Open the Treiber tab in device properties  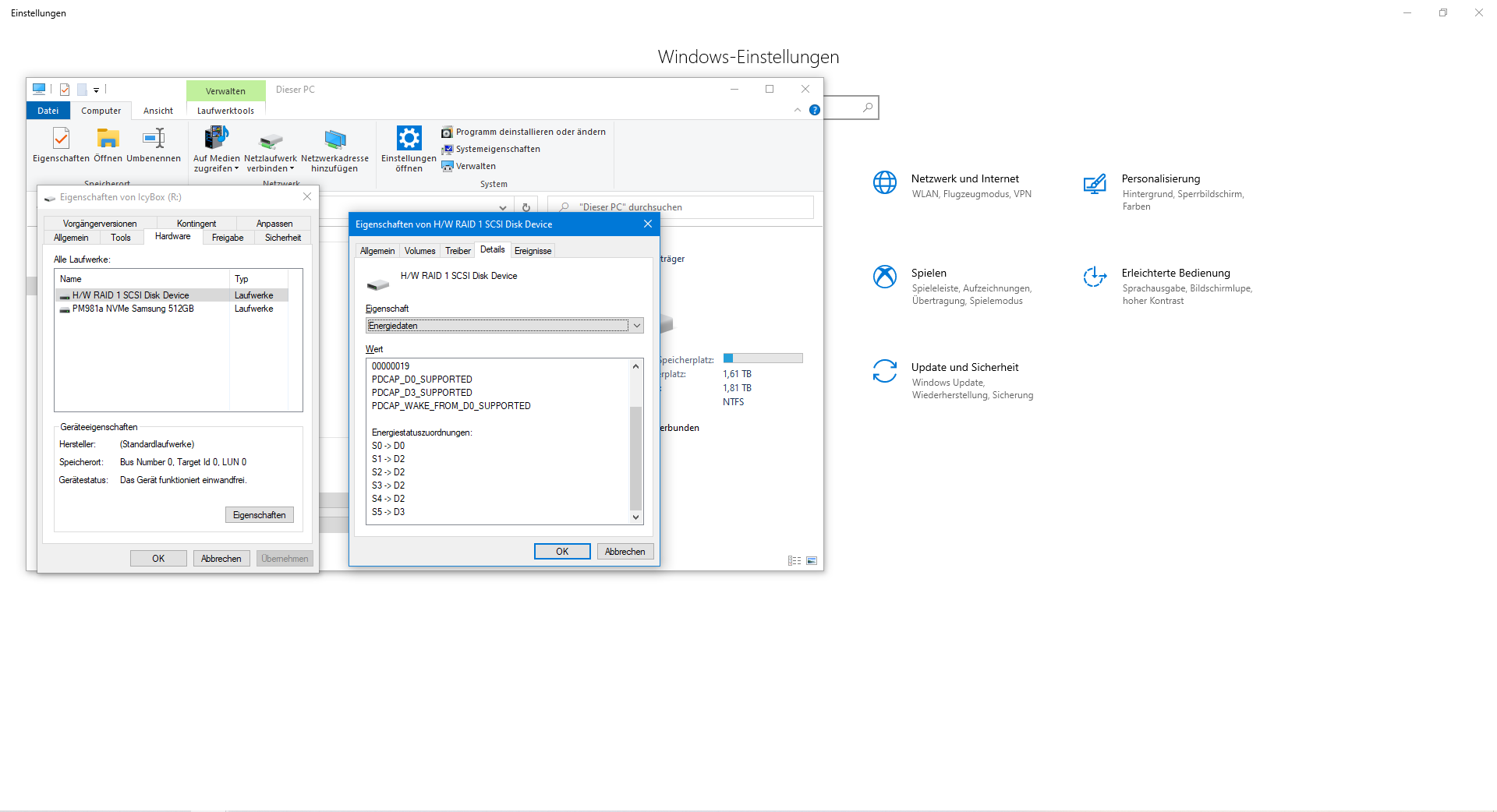(x=458, y=251)
